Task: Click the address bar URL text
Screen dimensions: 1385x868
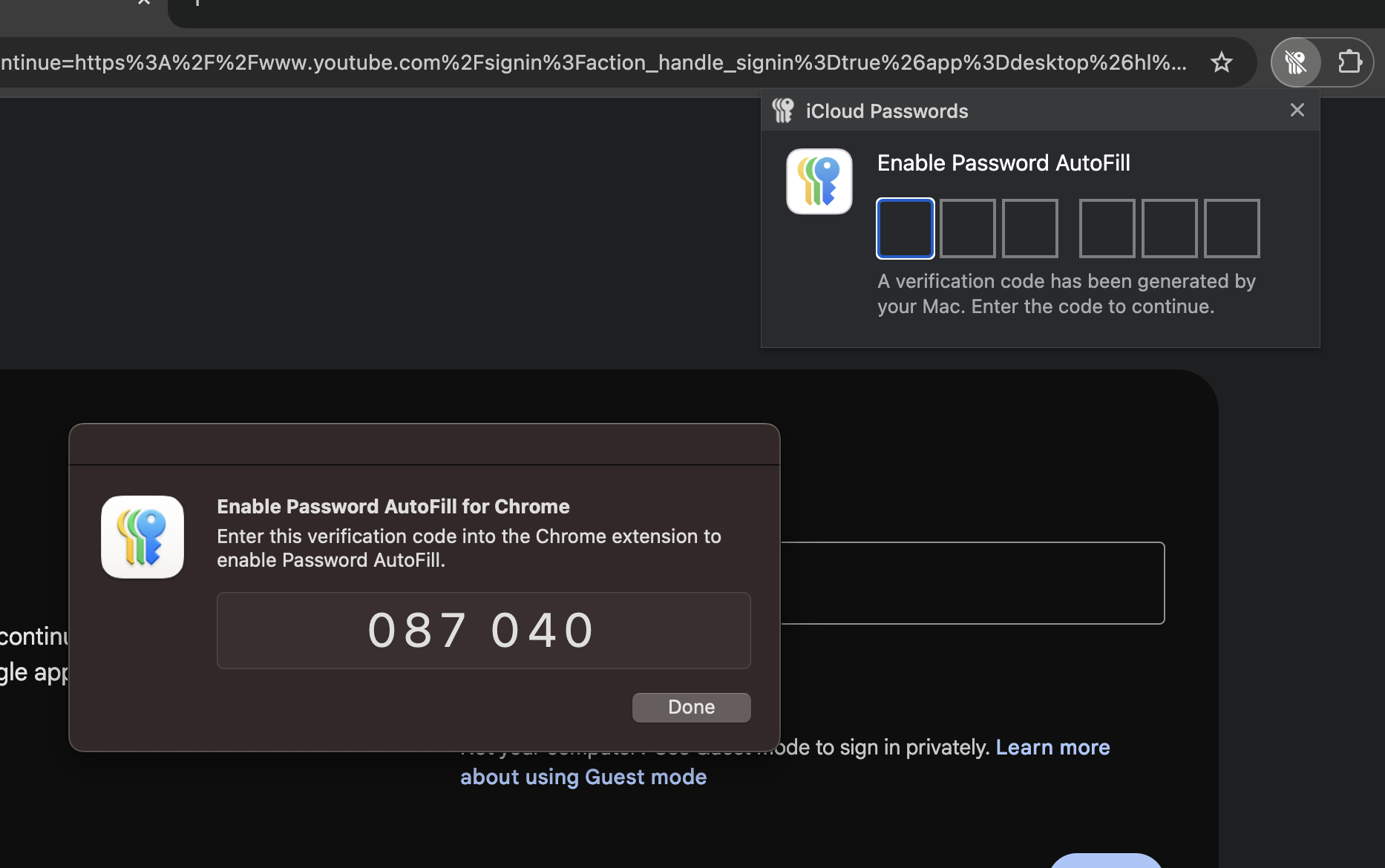Action: (x=594, y=62)
